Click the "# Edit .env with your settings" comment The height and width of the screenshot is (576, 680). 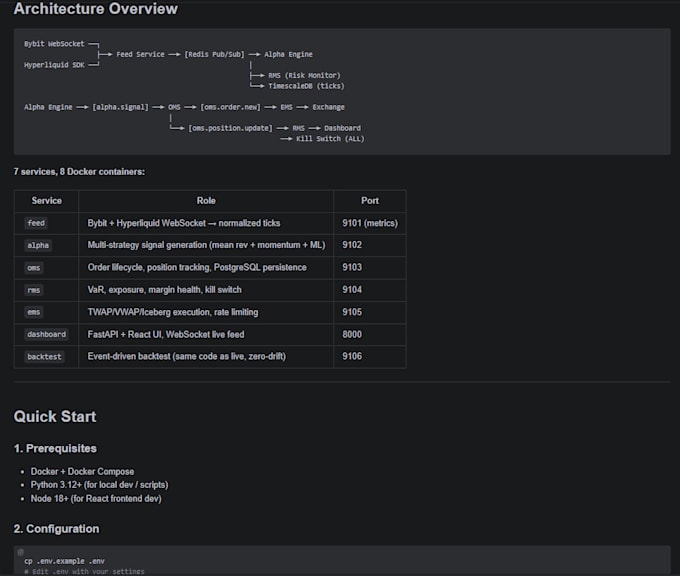tap(84, 572)
